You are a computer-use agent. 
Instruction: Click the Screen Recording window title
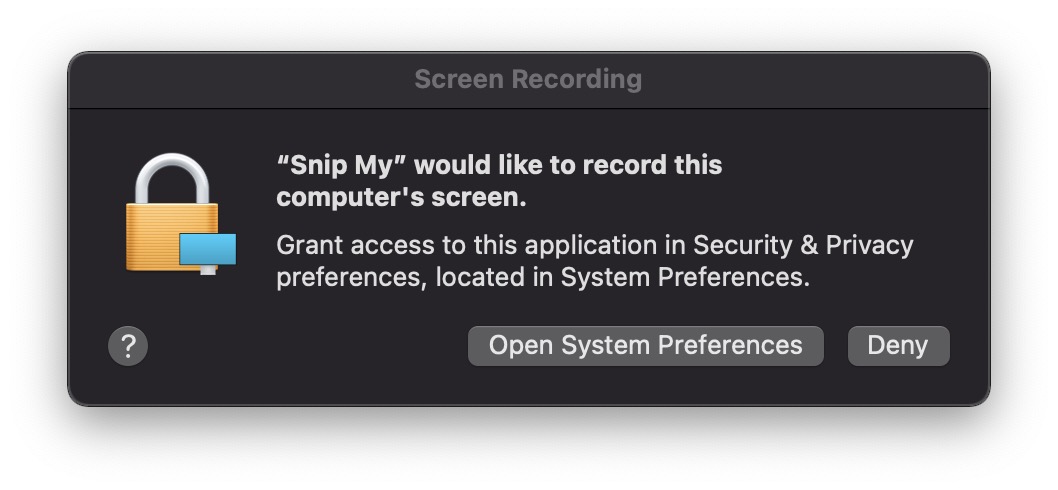528,80
